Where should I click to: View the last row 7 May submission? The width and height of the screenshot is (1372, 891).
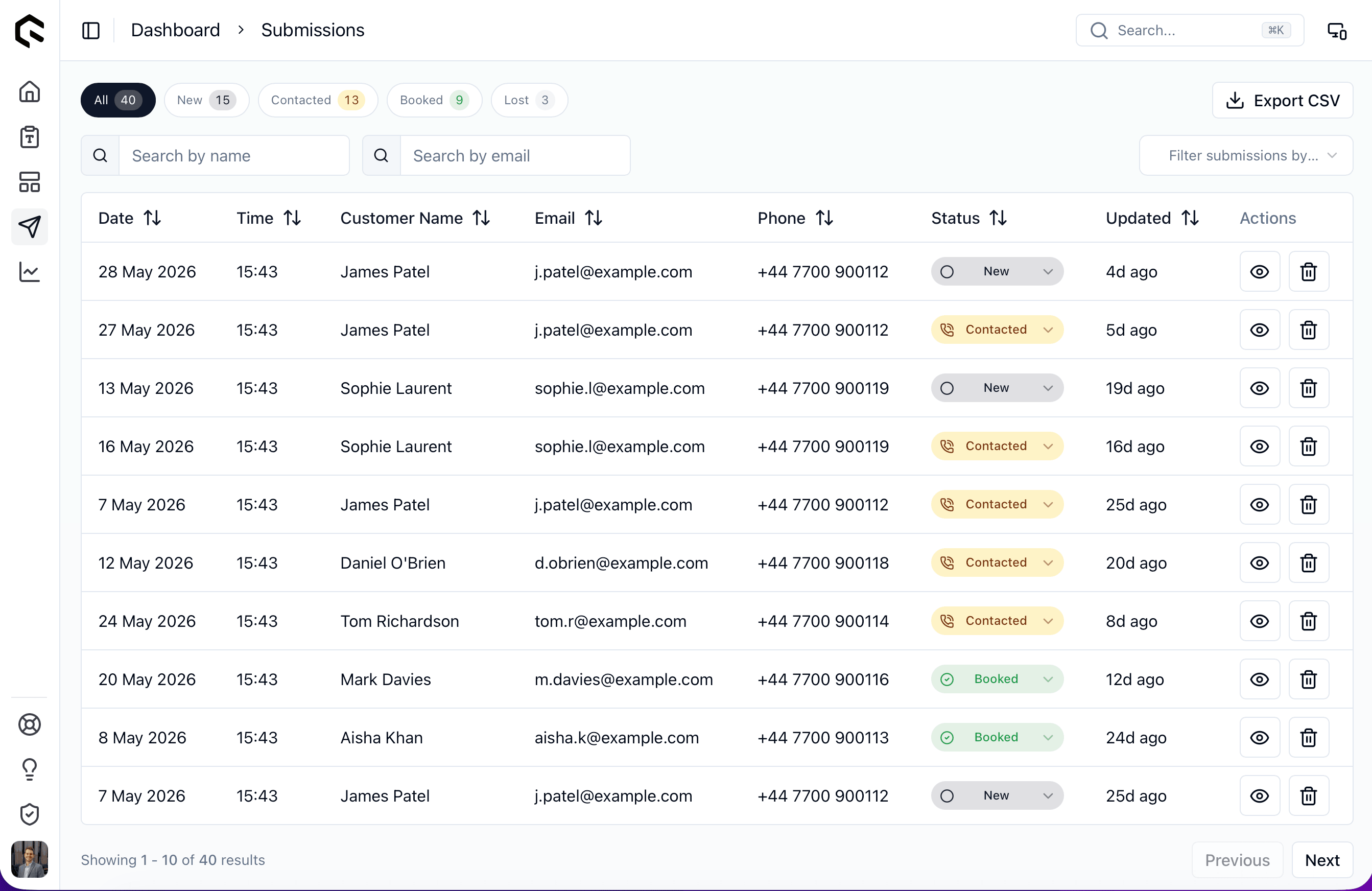[1260, 796]
